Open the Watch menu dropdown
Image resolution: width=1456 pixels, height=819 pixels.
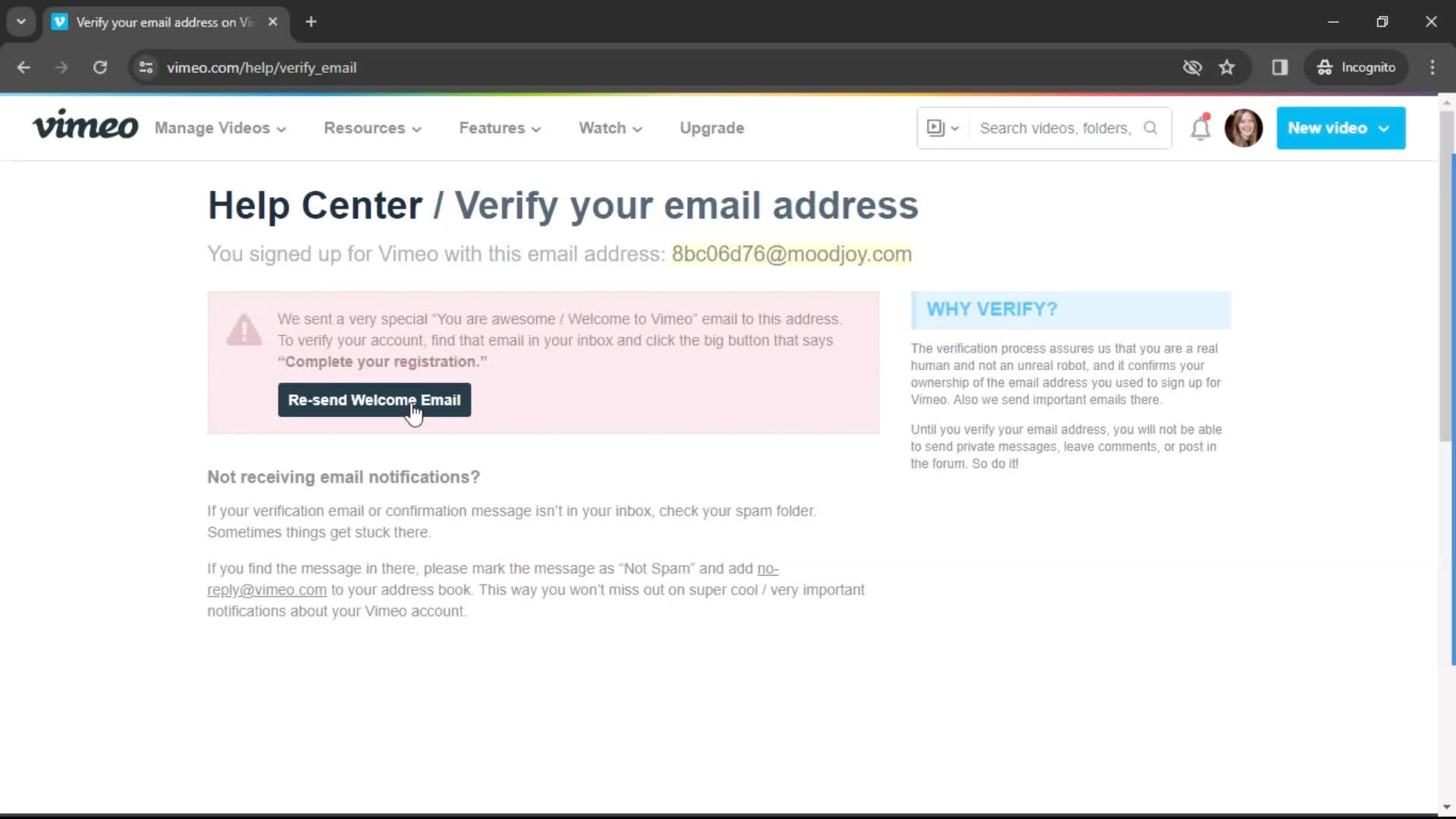(610, 127)
